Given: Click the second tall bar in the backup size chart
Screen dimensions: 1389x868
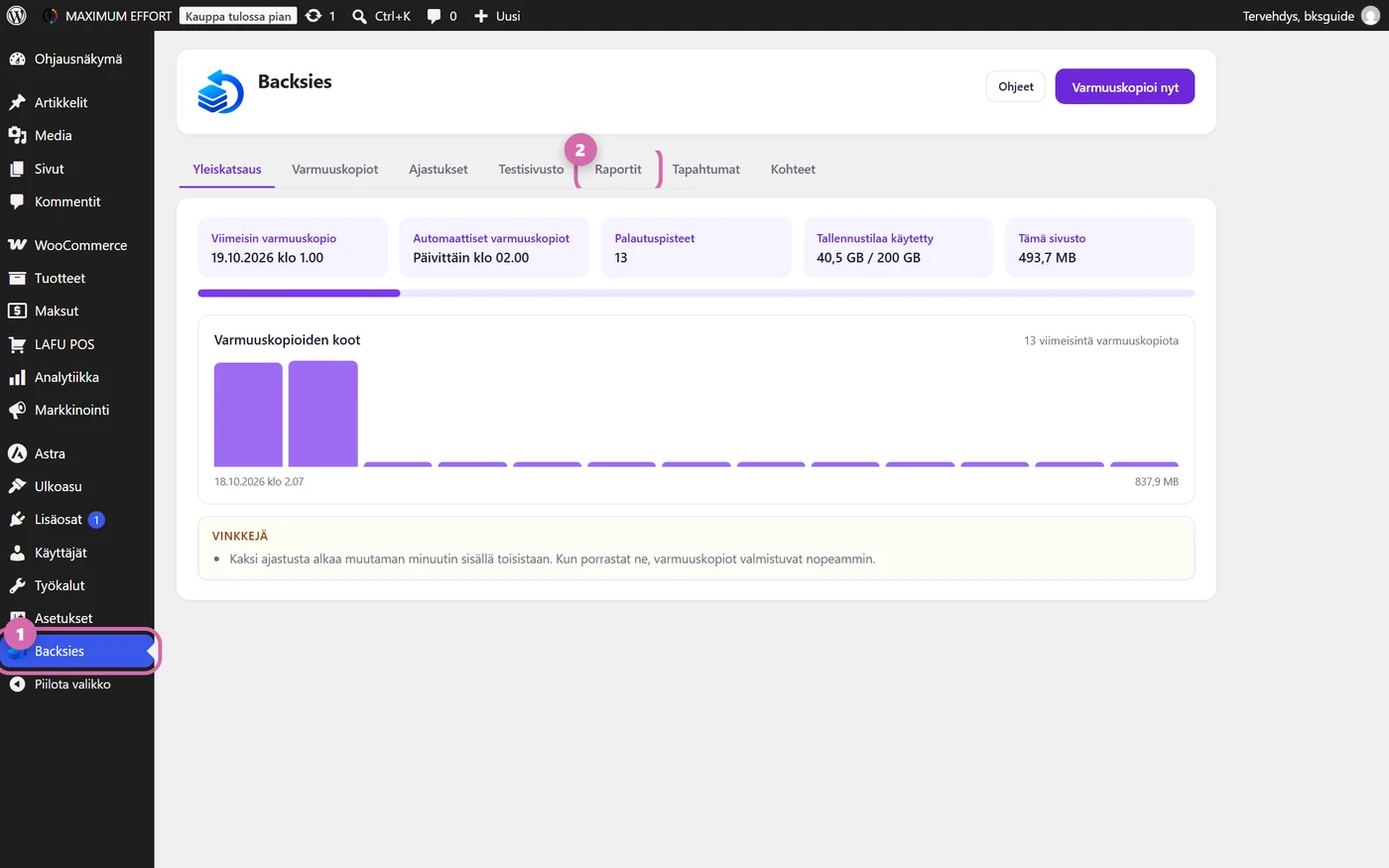Looking at the screenshot, I should (323, 414).
